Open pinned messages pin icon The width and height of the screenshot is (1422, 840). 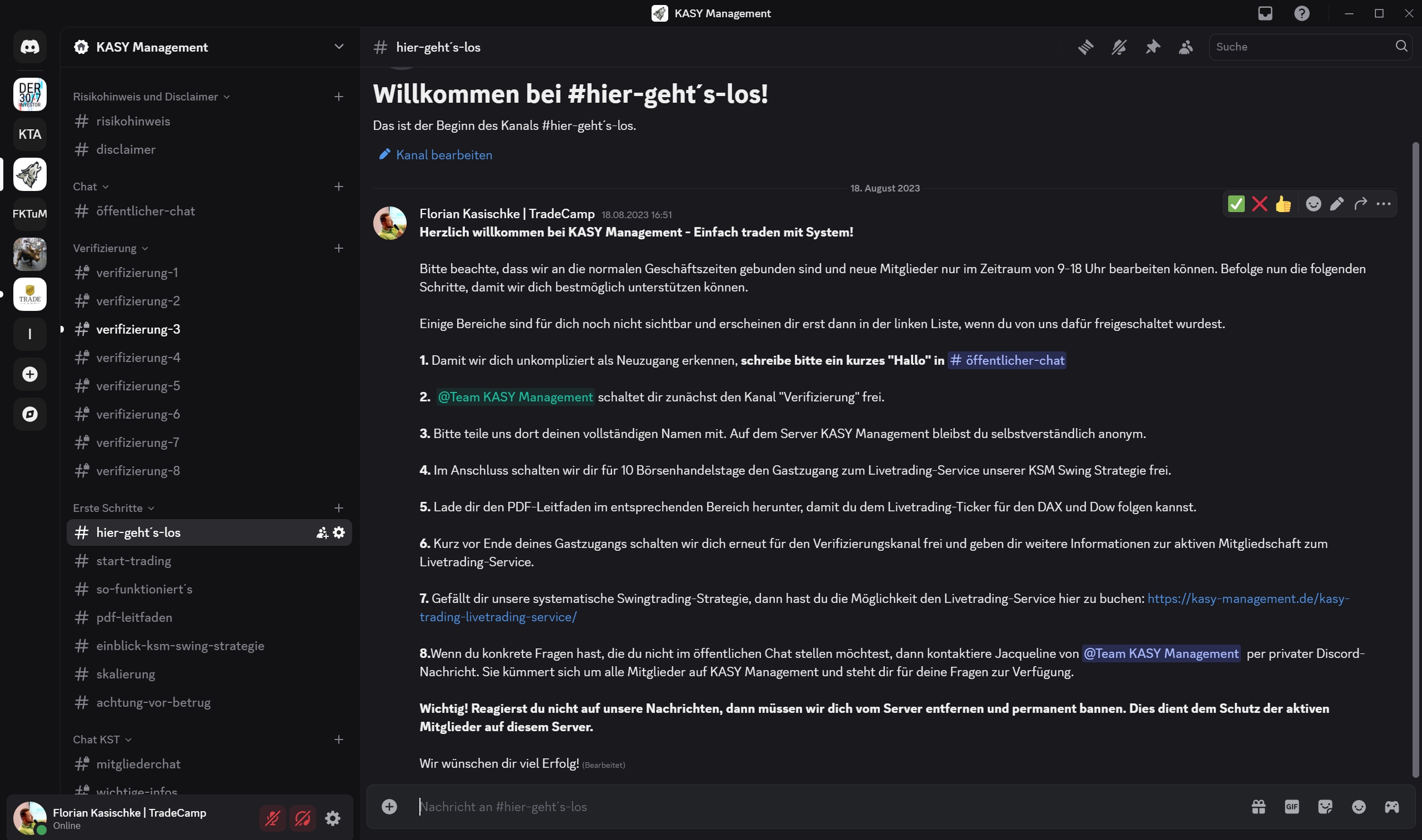(1153, 47)
